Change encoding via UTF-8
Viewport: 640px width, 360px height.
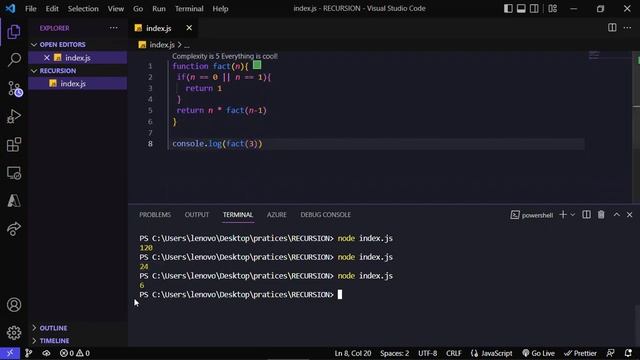(x=427, y=353)
